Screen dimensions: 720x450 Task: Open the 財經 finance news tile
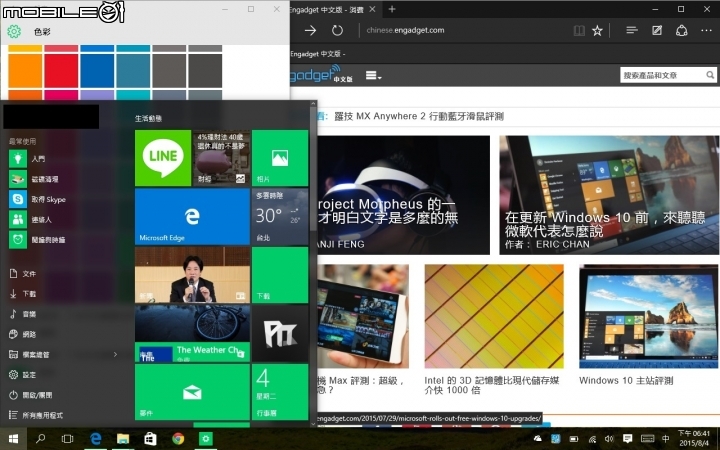point(221,158)
